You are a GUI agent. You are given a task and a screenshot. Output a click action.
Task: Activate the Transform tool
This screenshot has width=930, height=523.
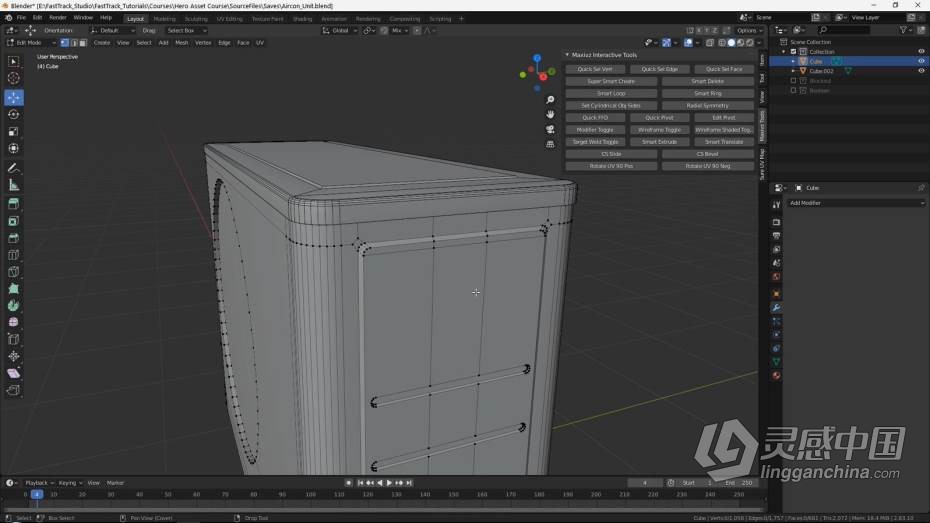click(x=14, y=148)
